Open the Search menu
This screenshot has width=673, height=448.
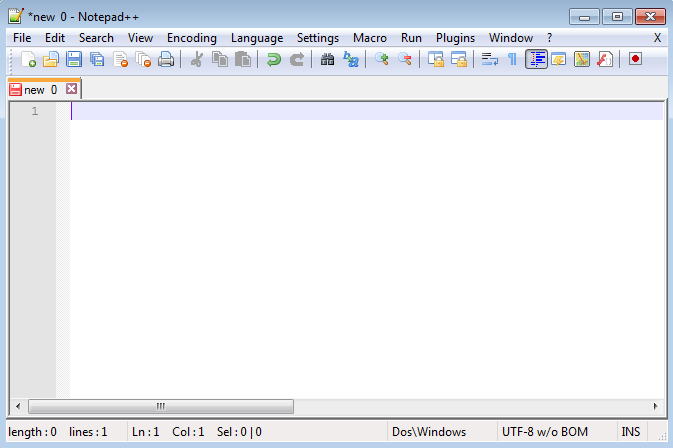[96, 38]
